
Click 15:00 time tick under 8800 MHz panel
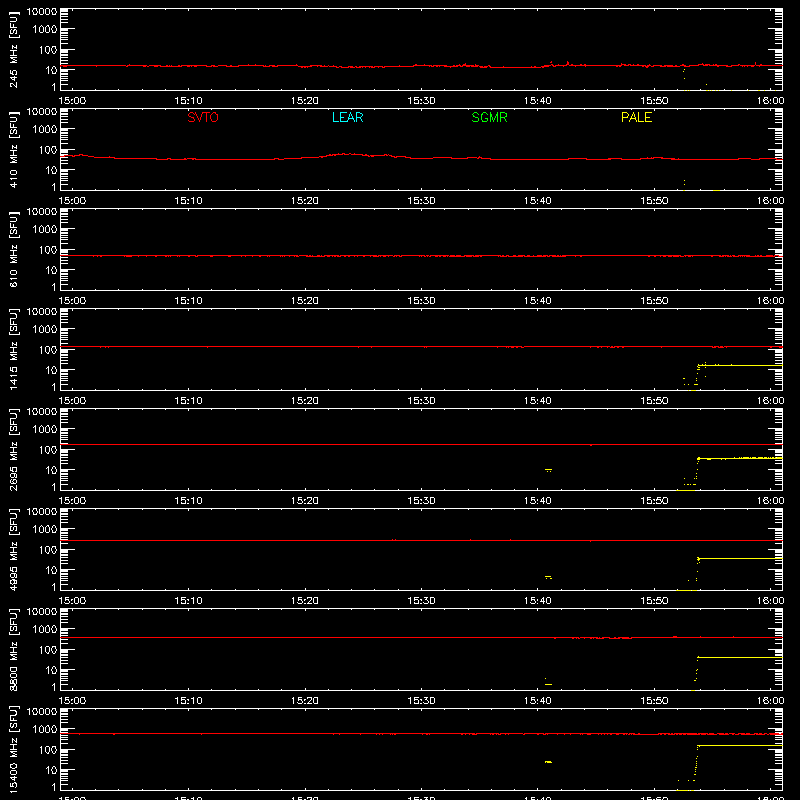coord(72,701)
